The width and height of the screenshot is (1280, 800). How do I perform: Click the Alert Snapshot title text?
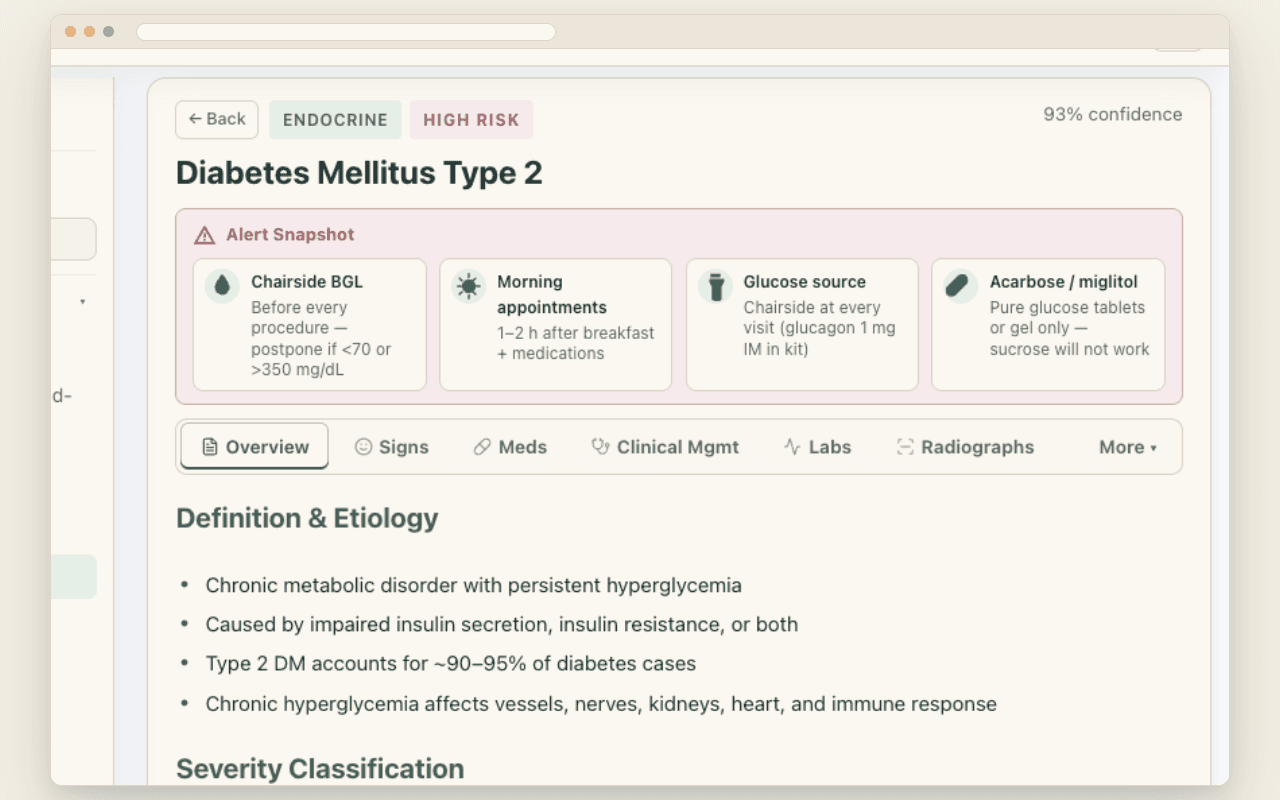[x=290, y=235]
